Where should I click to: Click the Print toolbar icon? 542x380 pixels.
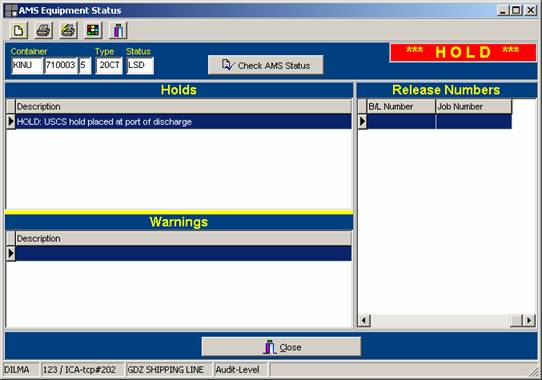(x=44, y=30)
